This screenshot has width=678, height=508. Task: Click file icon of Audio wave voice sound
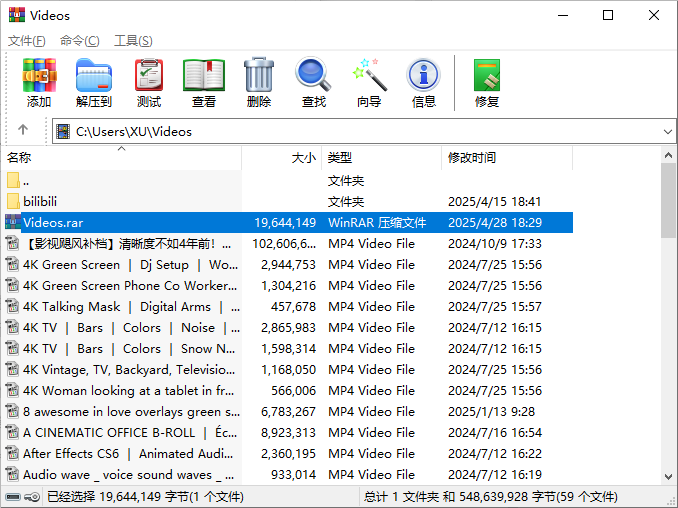13,474
